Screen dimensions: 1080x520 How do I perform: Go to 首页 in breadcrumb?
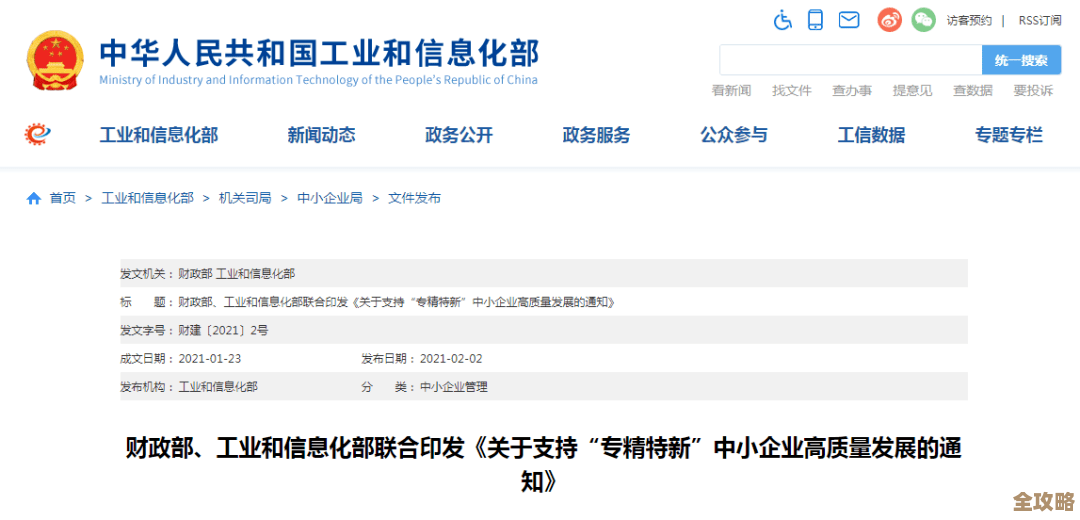tap(63, 198)
